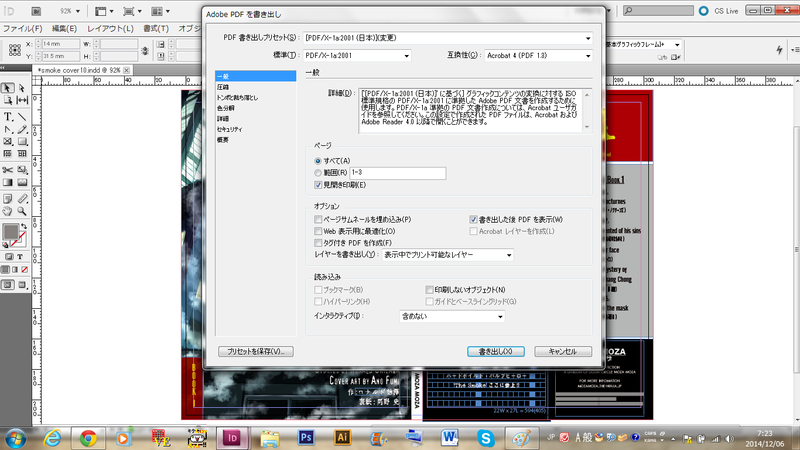The height and width of the screenshot is (450, 800).
Task: Select the Page tool
Action: click(x=7, y=100)
